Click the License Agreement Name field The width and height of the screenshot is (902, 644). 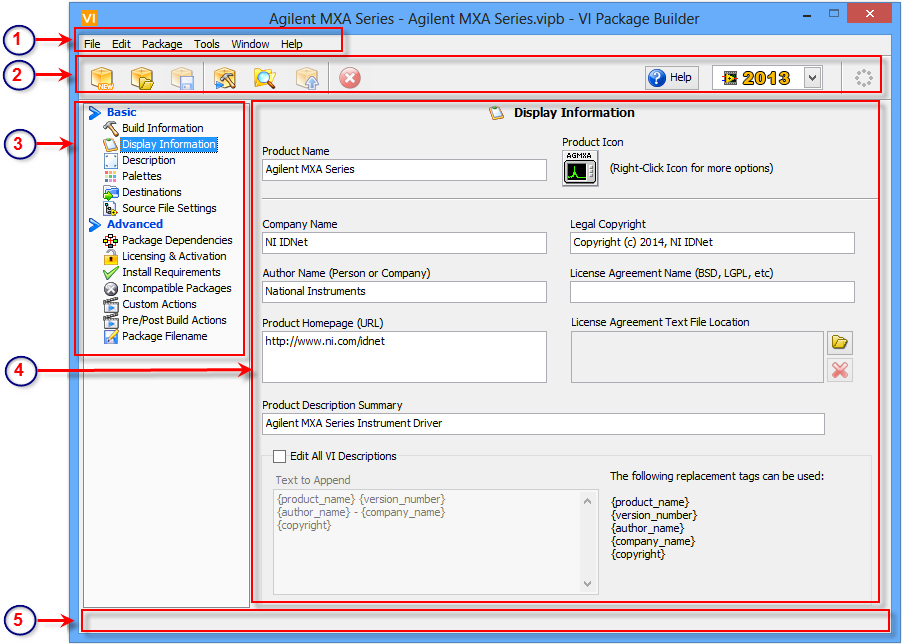[x=712, y=292]
